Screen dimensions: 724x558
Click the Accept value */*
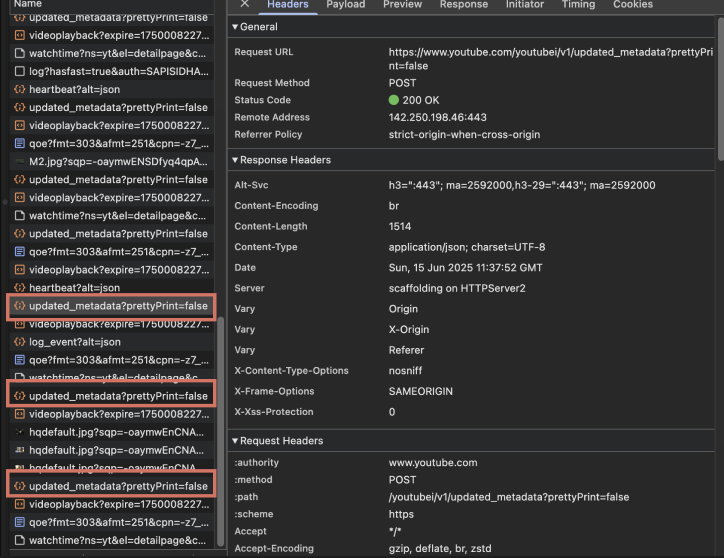395,531
